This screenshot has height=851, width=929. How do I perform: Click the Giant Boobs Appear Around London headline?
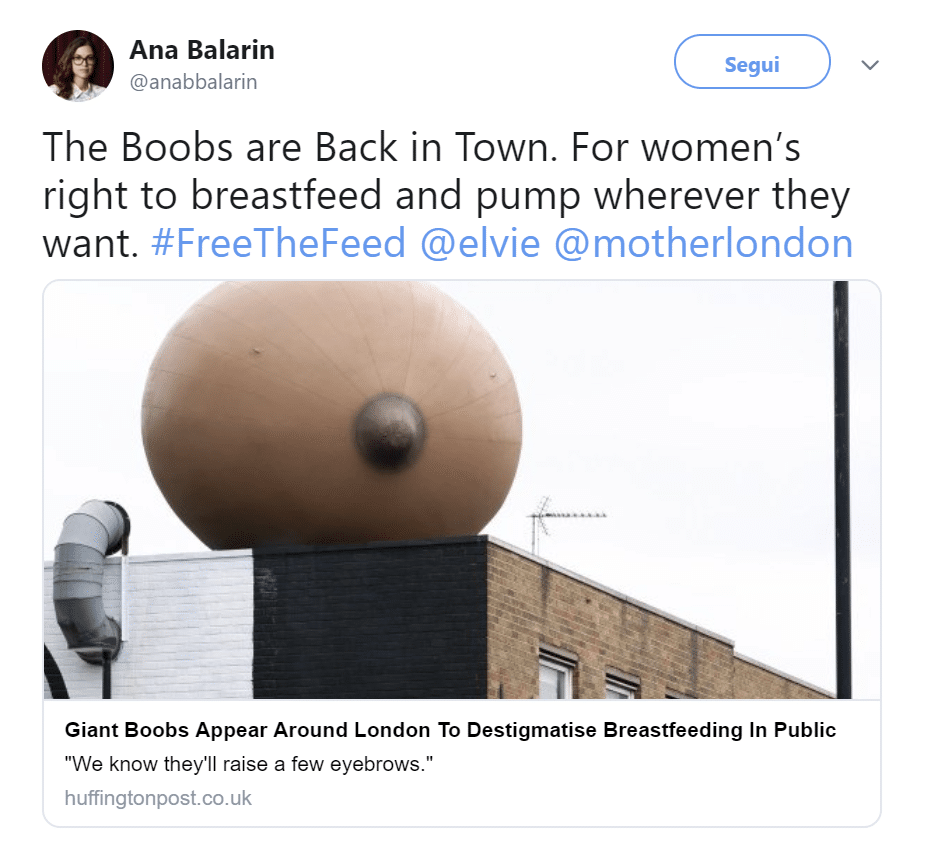click(x=450, y=730)
